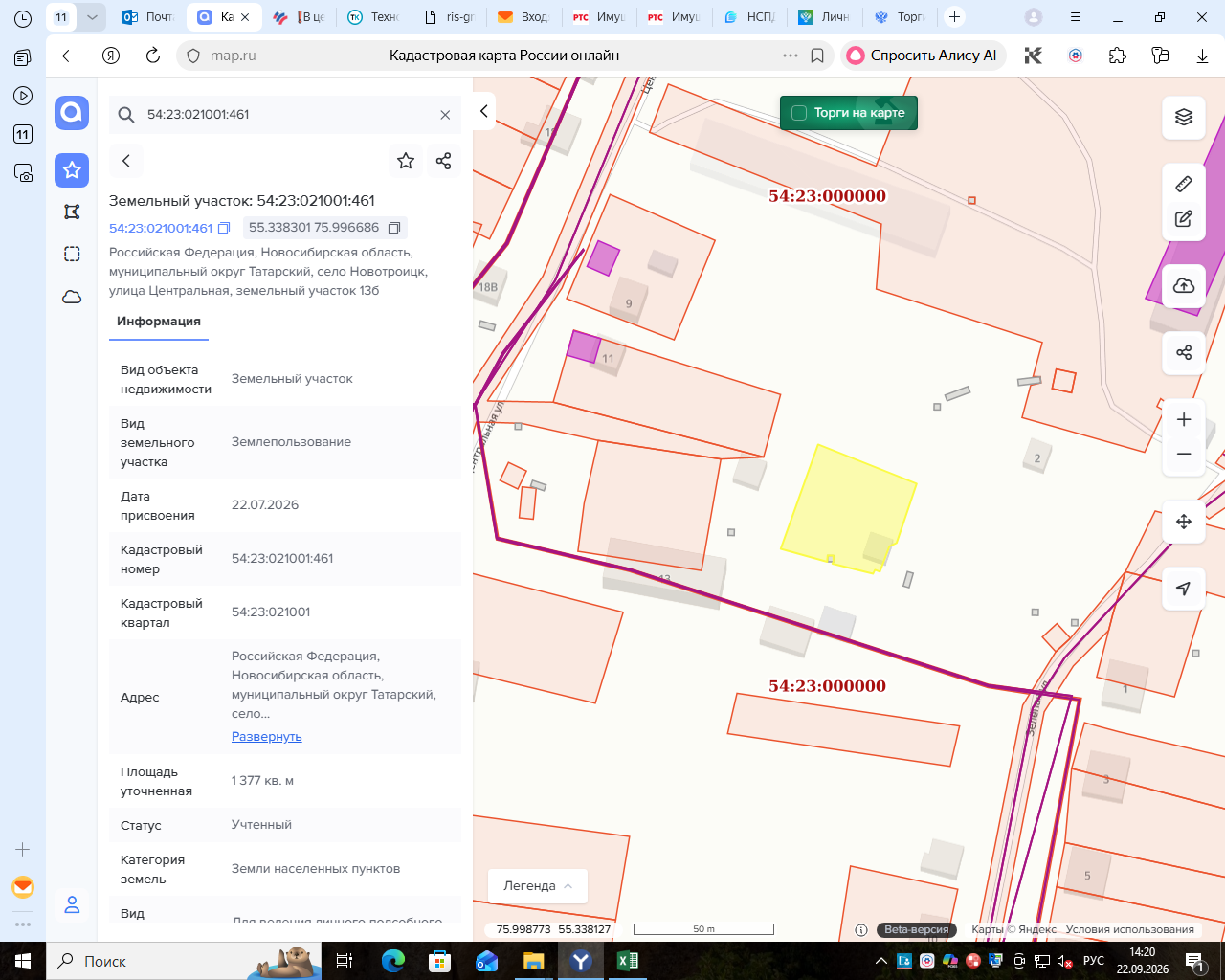Image resolution: width=1225 pixels, height=980 pixels.
Task: Switch to the Торги browser tab
Action: tap(901, 17)
